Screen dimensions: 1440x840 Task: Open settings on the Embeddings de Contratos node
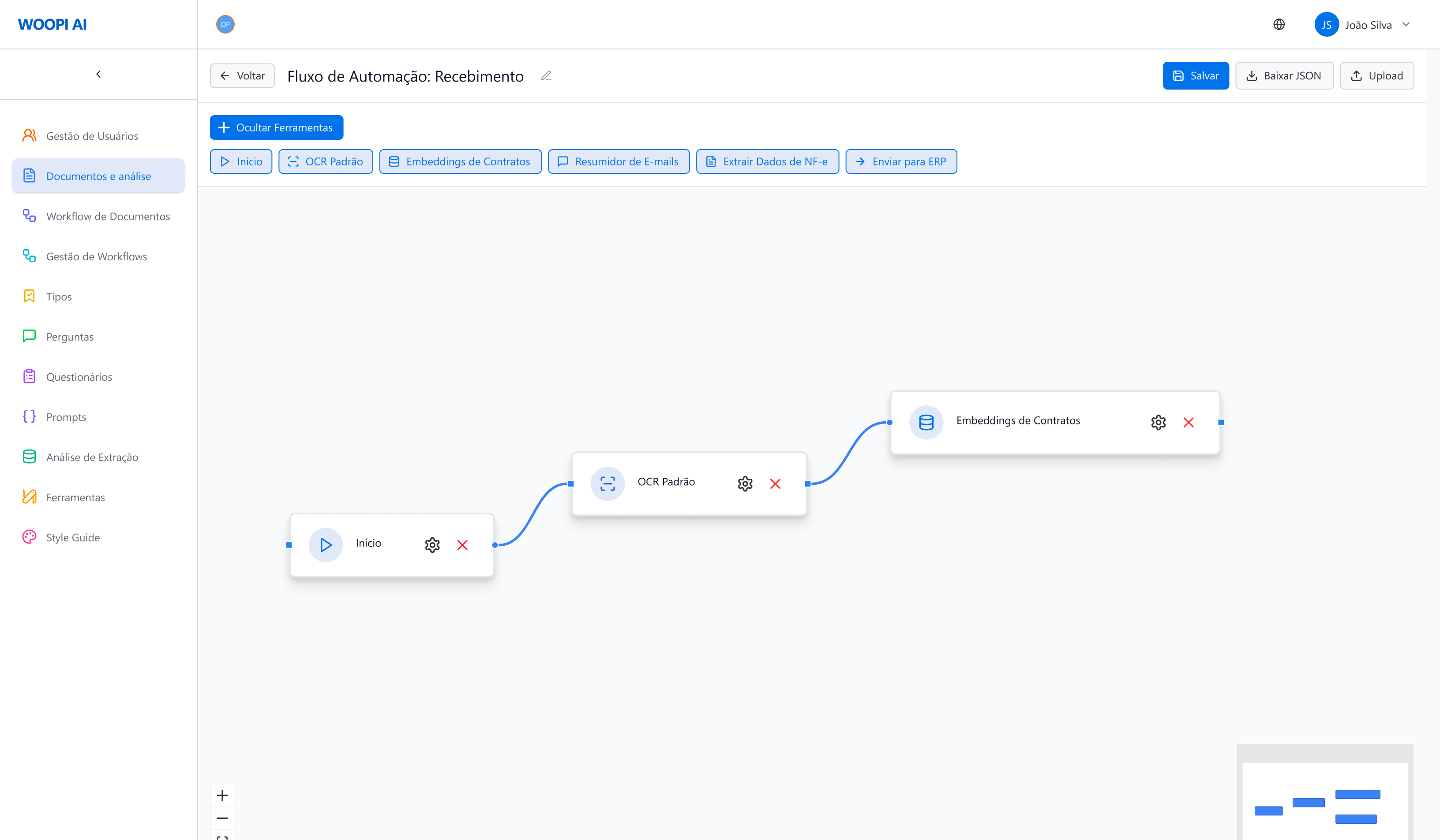pyautogui.click(x=1158, y=422)
